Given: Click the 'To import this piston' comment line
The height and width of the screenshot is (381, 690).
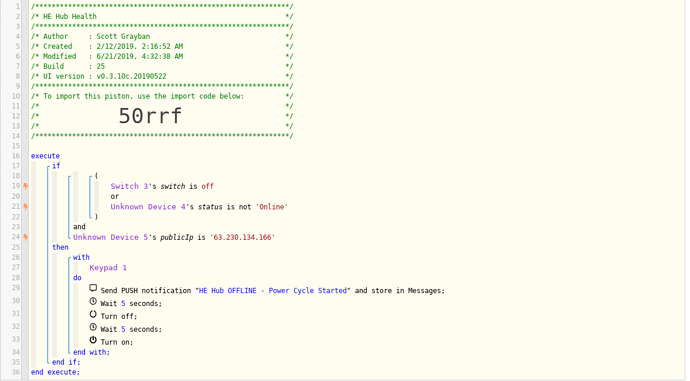Looking at the screenshot, I should click(x=143, y=96).
